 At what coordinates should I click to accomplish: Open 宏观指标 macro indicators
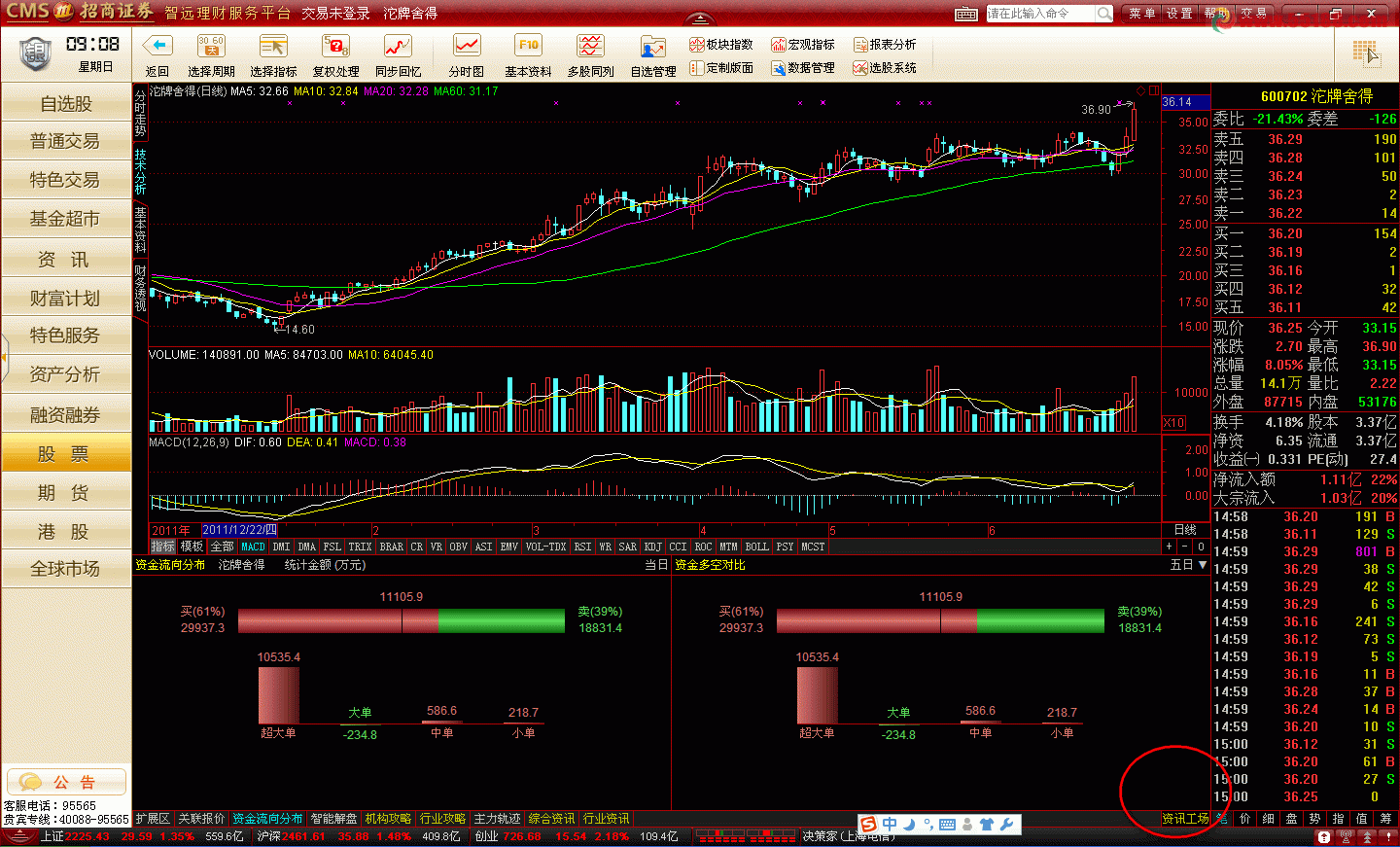[x=803, y=45]
